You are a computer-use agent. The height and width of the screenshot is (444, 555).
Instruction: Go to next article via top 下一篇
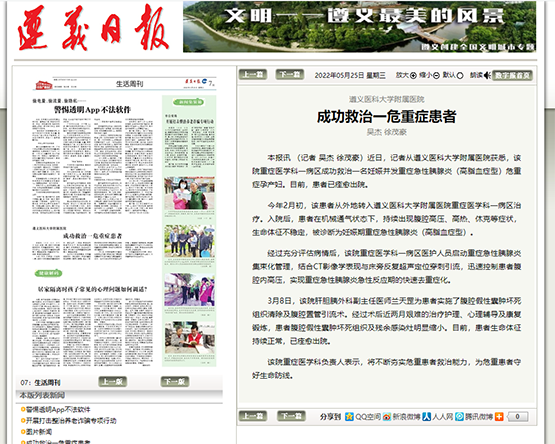[x=290, y=74]
